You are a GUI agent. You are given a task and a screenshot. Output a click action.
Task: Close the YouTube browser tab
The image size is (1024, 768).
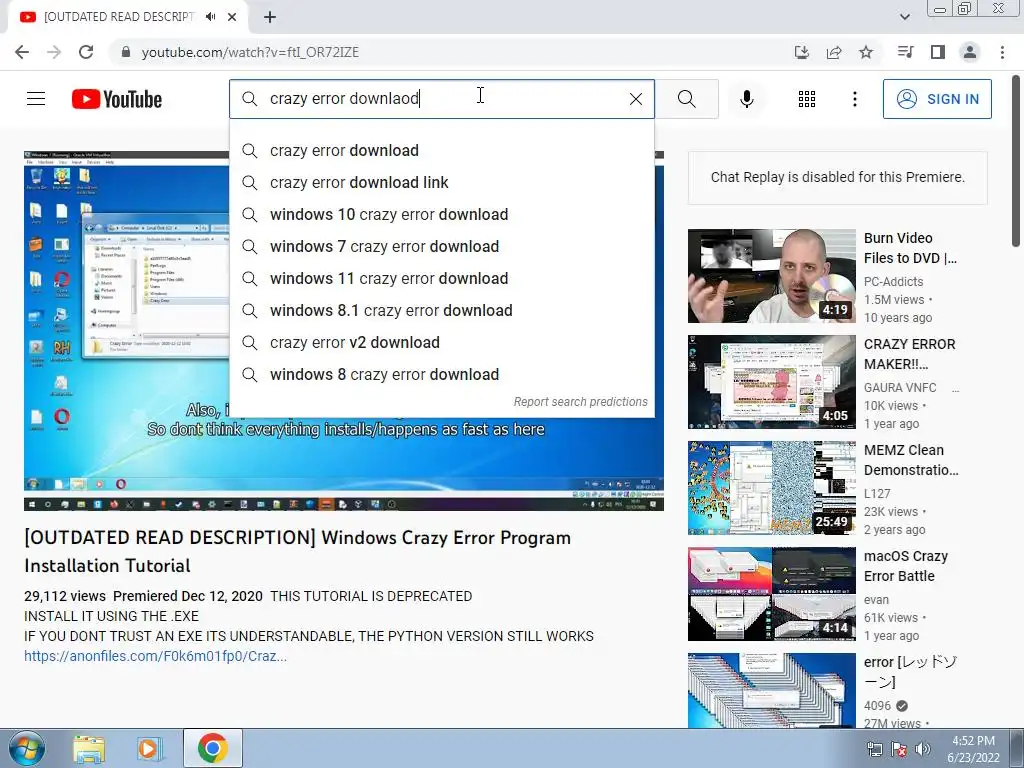coord(232,17)
